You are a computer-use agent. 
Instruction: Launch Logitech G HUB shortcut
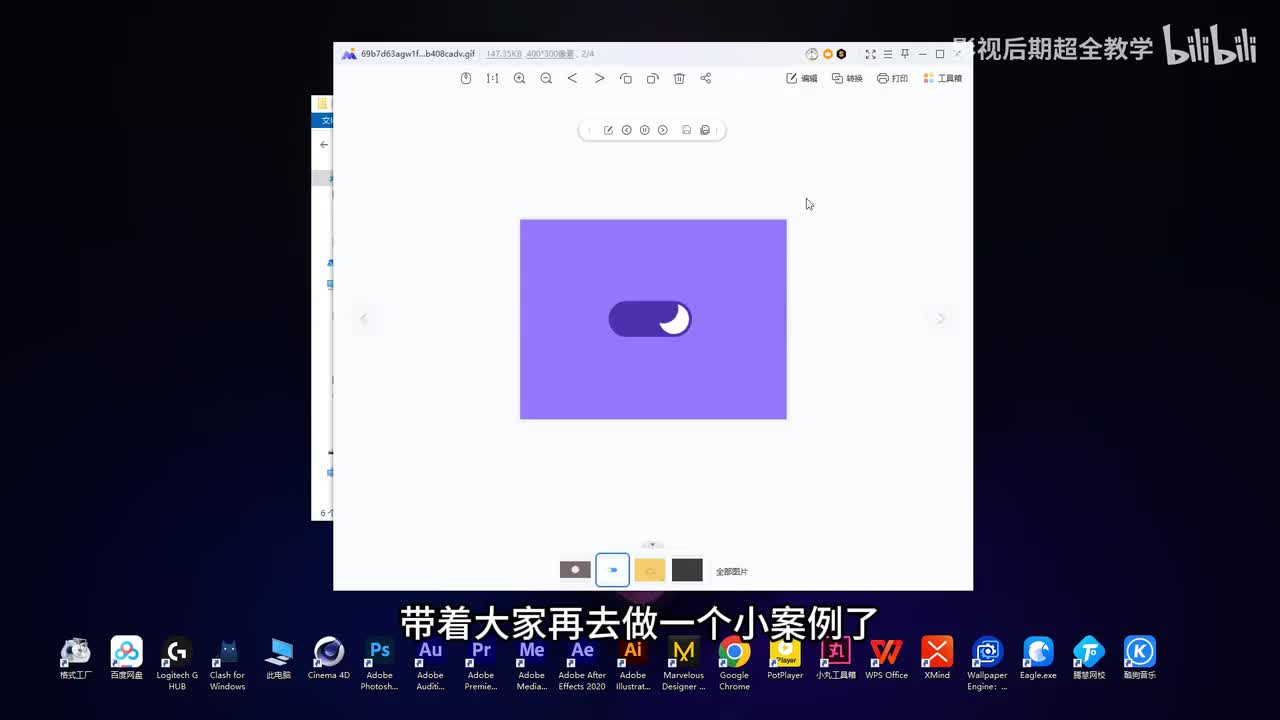tap(177, 664)
